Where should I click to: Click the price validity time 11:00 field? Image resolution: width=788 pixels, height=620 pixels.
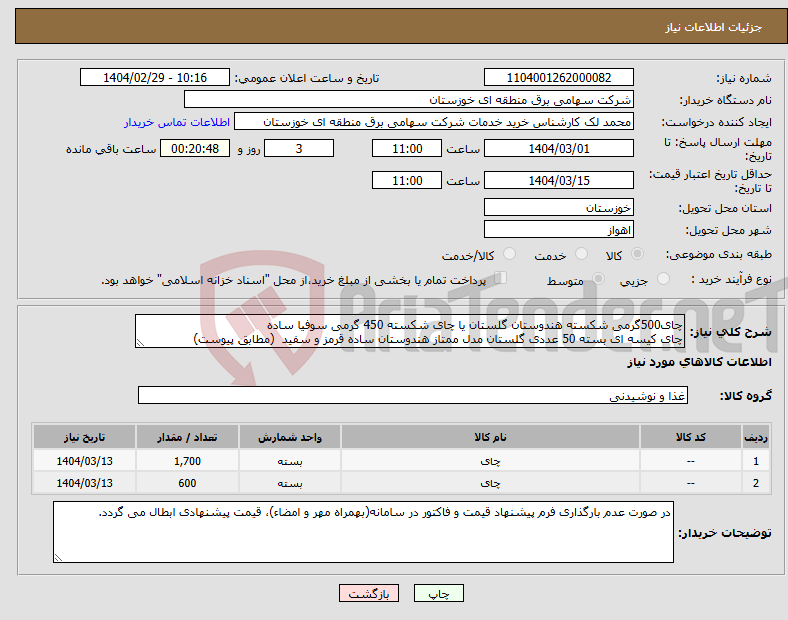(407, 180)
